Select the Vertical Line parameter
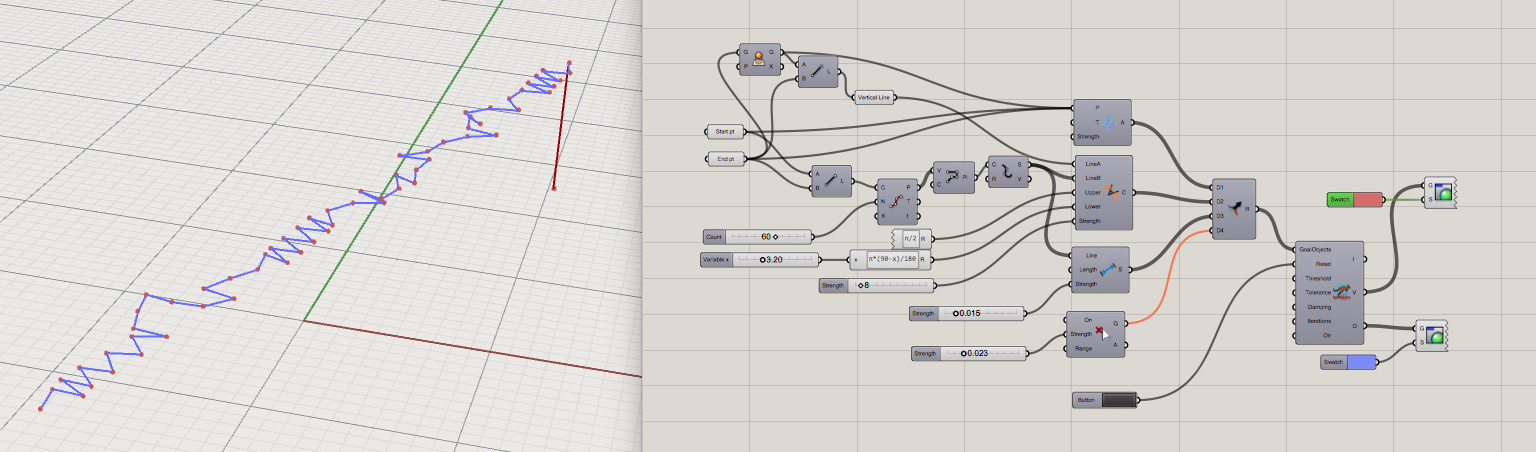Viewport: 1536px width, 452px height. pos(874,98)
